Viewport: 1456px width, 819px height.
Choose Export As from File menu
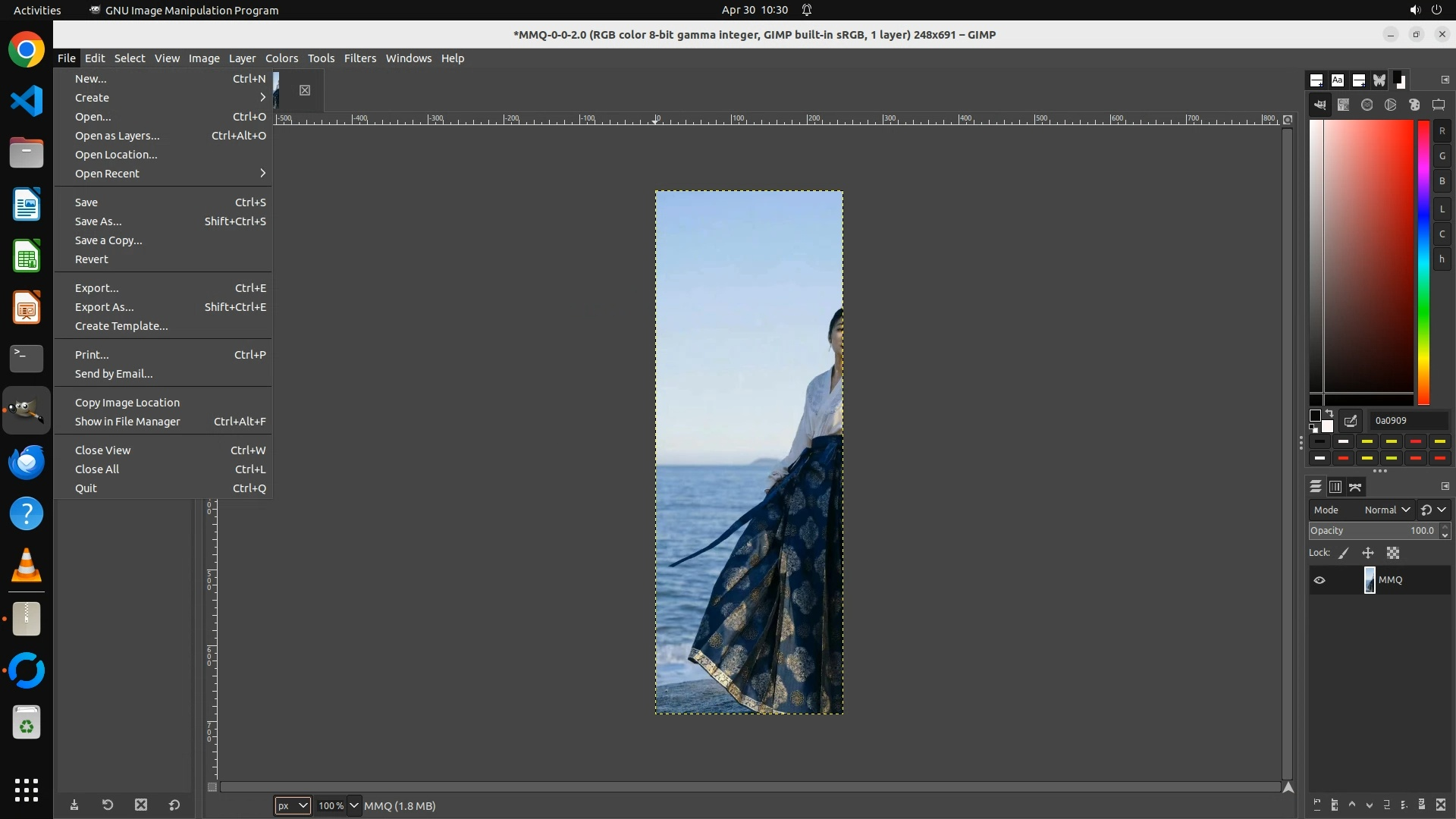(x=105, y=307)
